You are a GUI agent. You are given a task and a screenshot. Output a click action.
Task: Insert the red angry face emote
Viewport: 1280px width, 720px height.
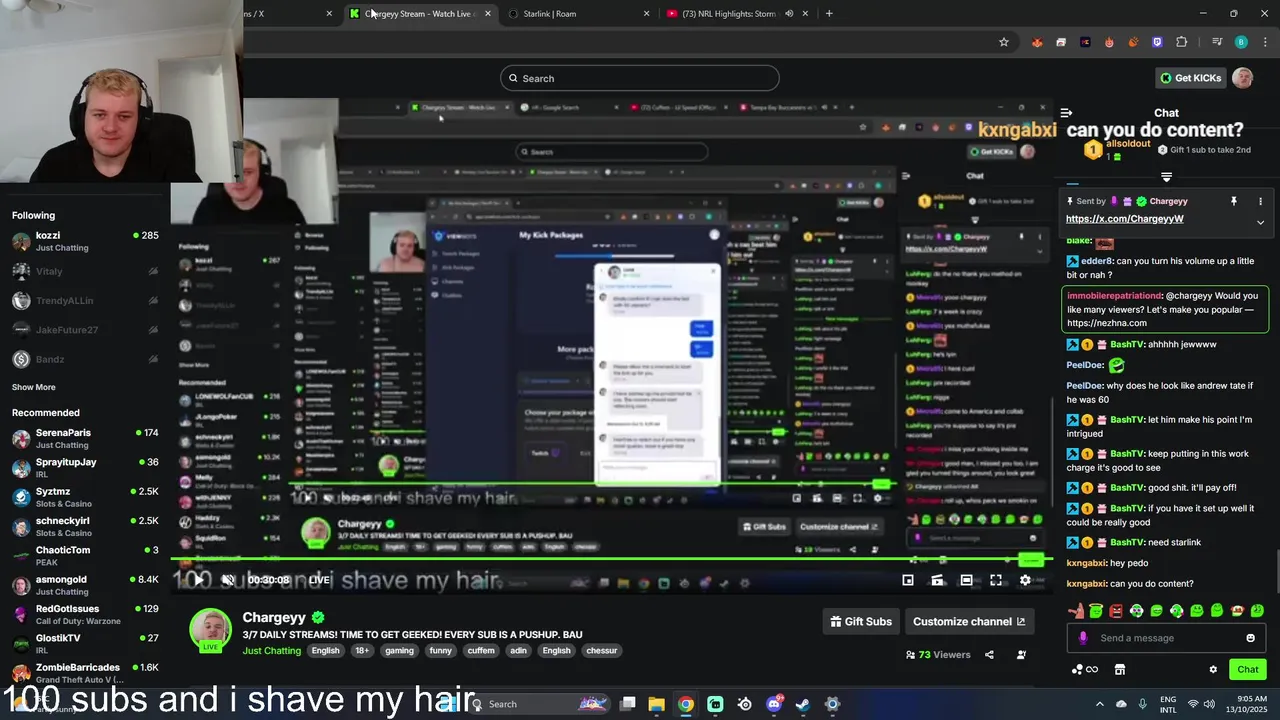pyautogui.click(x=1116, y=610)
